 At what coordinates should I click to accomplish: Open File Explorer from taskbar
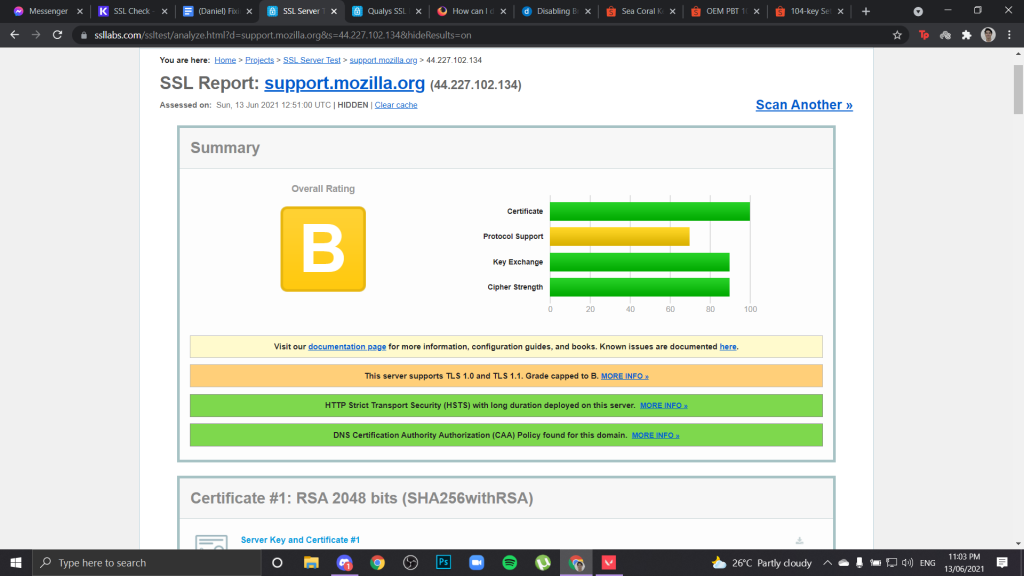coord(311,562)
